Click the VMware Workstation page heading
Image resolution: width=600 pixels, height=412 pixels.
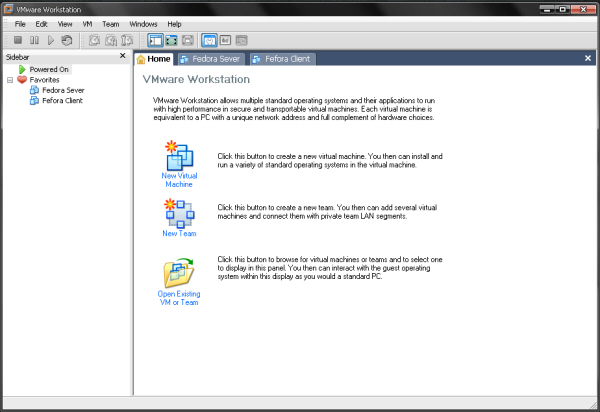tap(196, 79)
